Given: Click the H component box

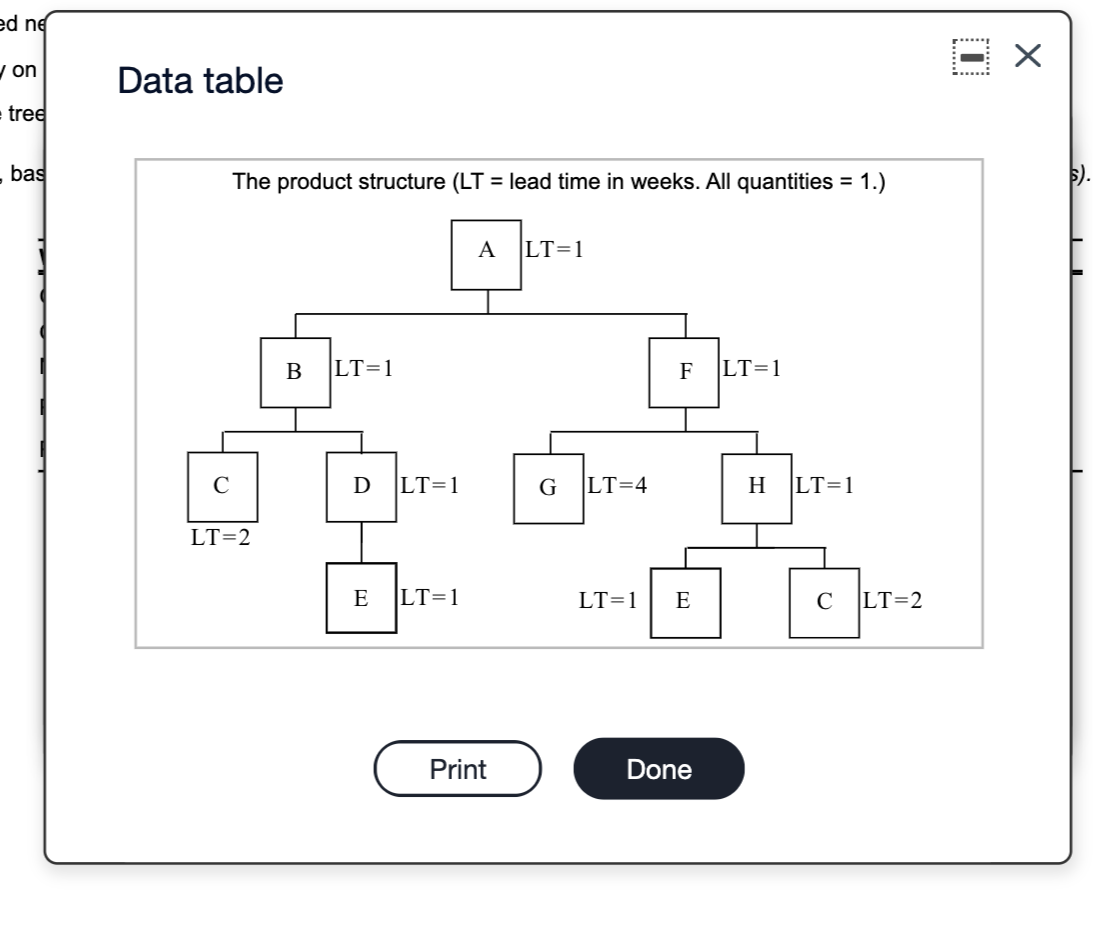Looking at the screenshot, I should pos(756,488).
